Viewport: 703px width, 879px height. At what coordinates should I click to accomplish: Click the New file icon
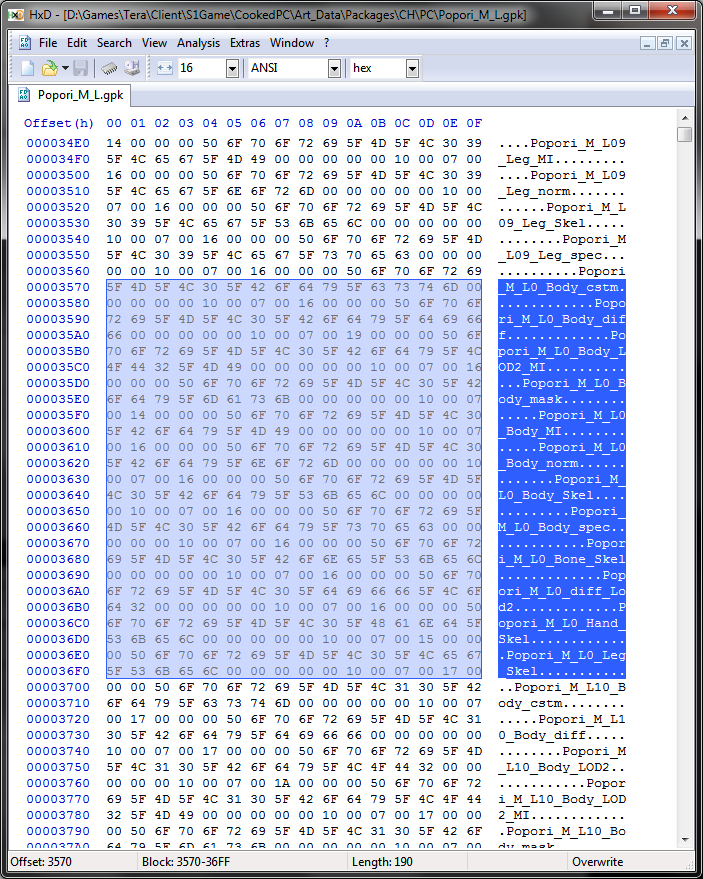(28, 68)
